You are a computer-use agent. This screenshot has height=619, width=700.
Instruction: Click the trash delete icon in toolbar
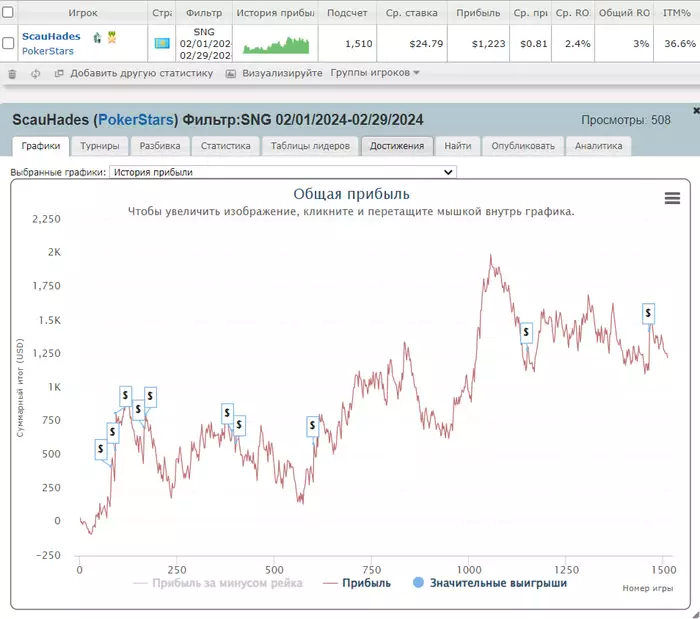pos(12,74)
